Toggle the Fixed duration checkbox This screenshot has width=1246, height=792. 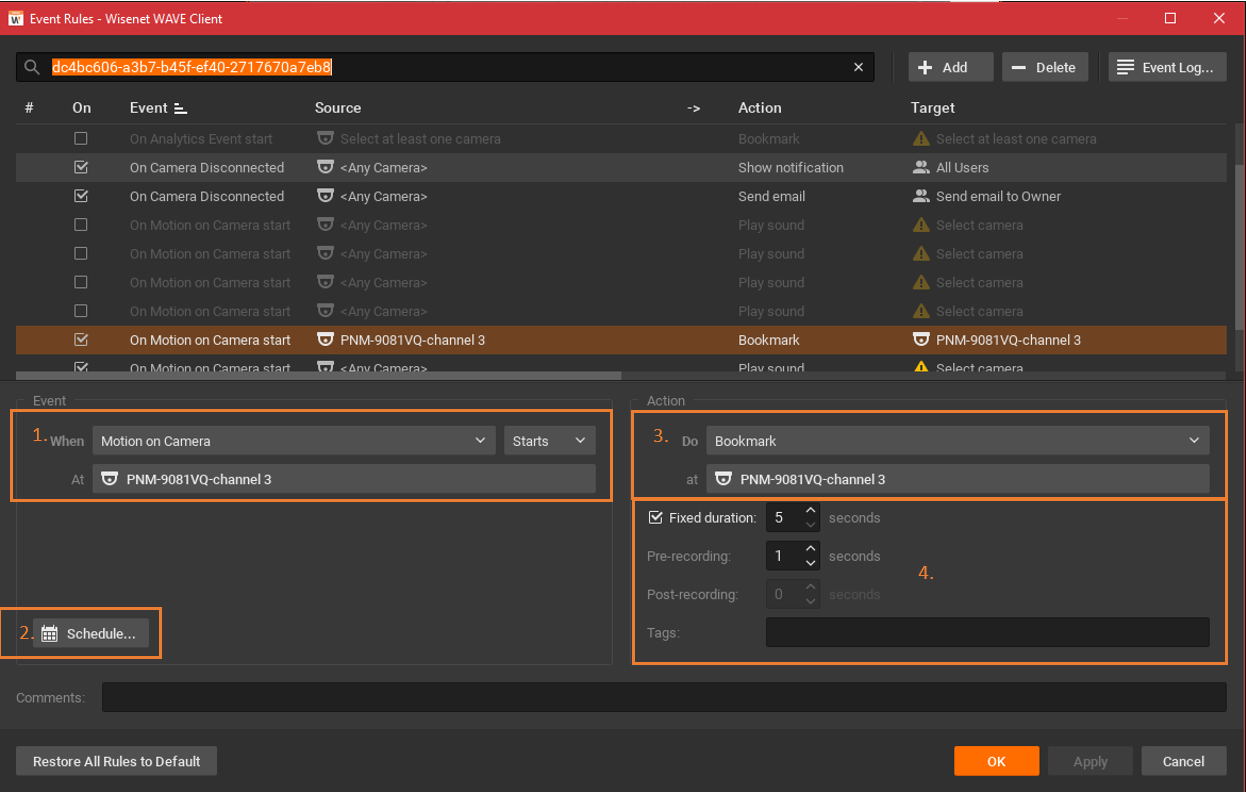click(656, 517)
